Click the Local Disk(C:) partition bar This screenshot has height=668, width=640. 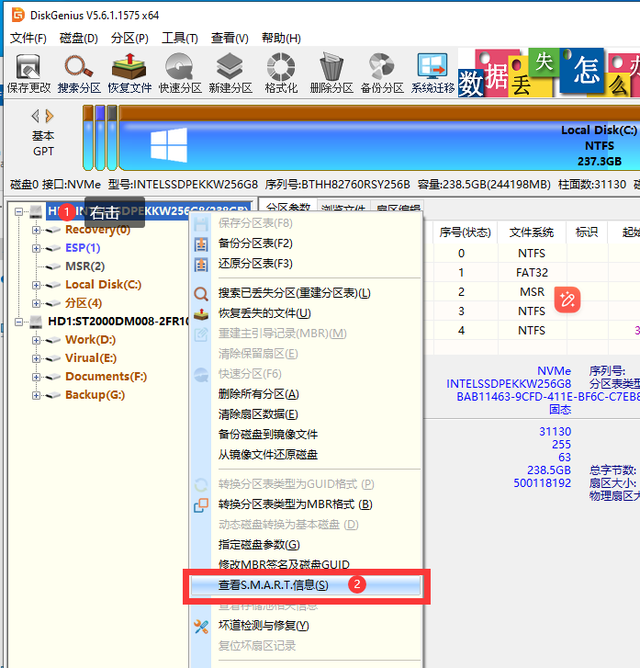click(379, 138)
